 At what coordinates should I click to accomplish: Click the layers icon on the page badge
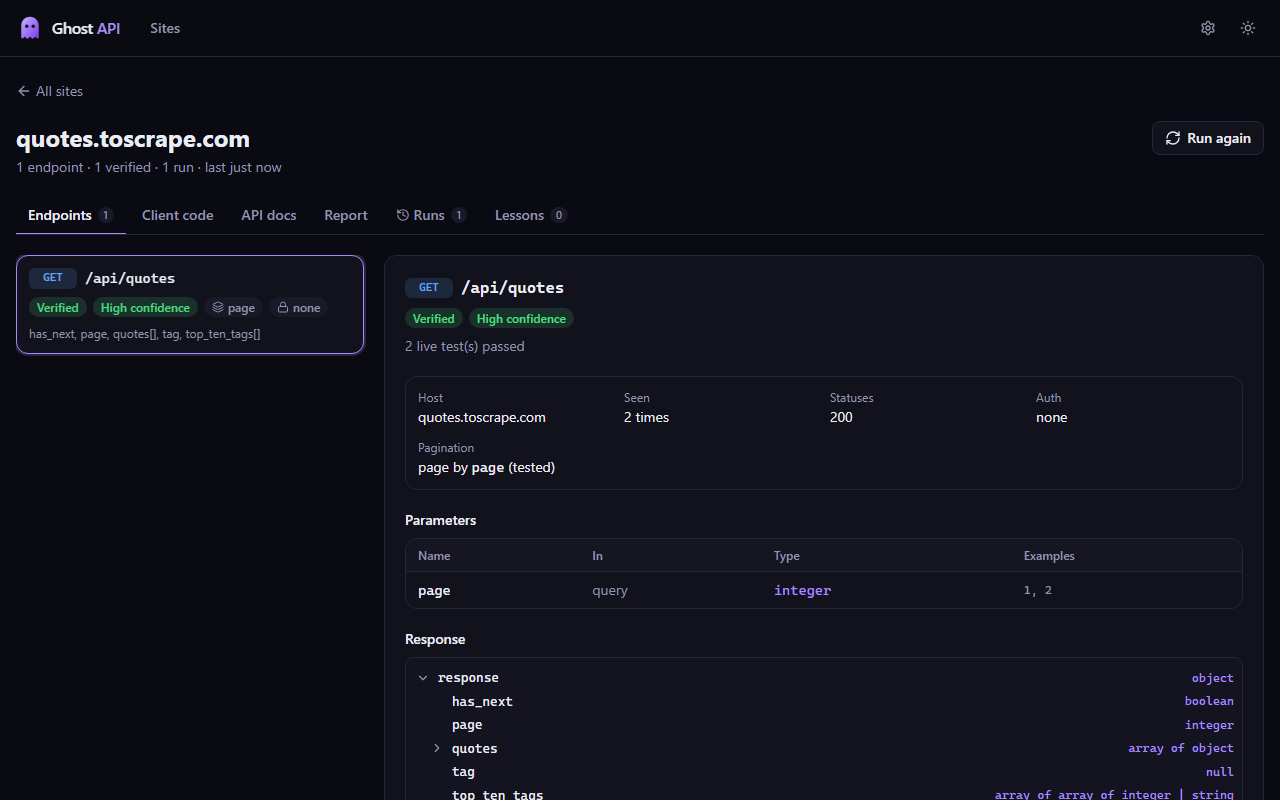click(x=218, y=308)
